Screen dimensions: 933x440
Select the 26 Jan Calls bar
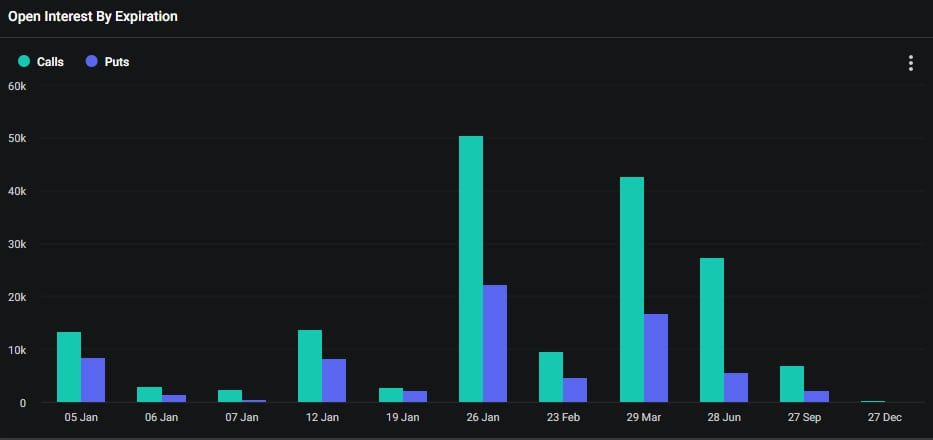tap(471, 269)
